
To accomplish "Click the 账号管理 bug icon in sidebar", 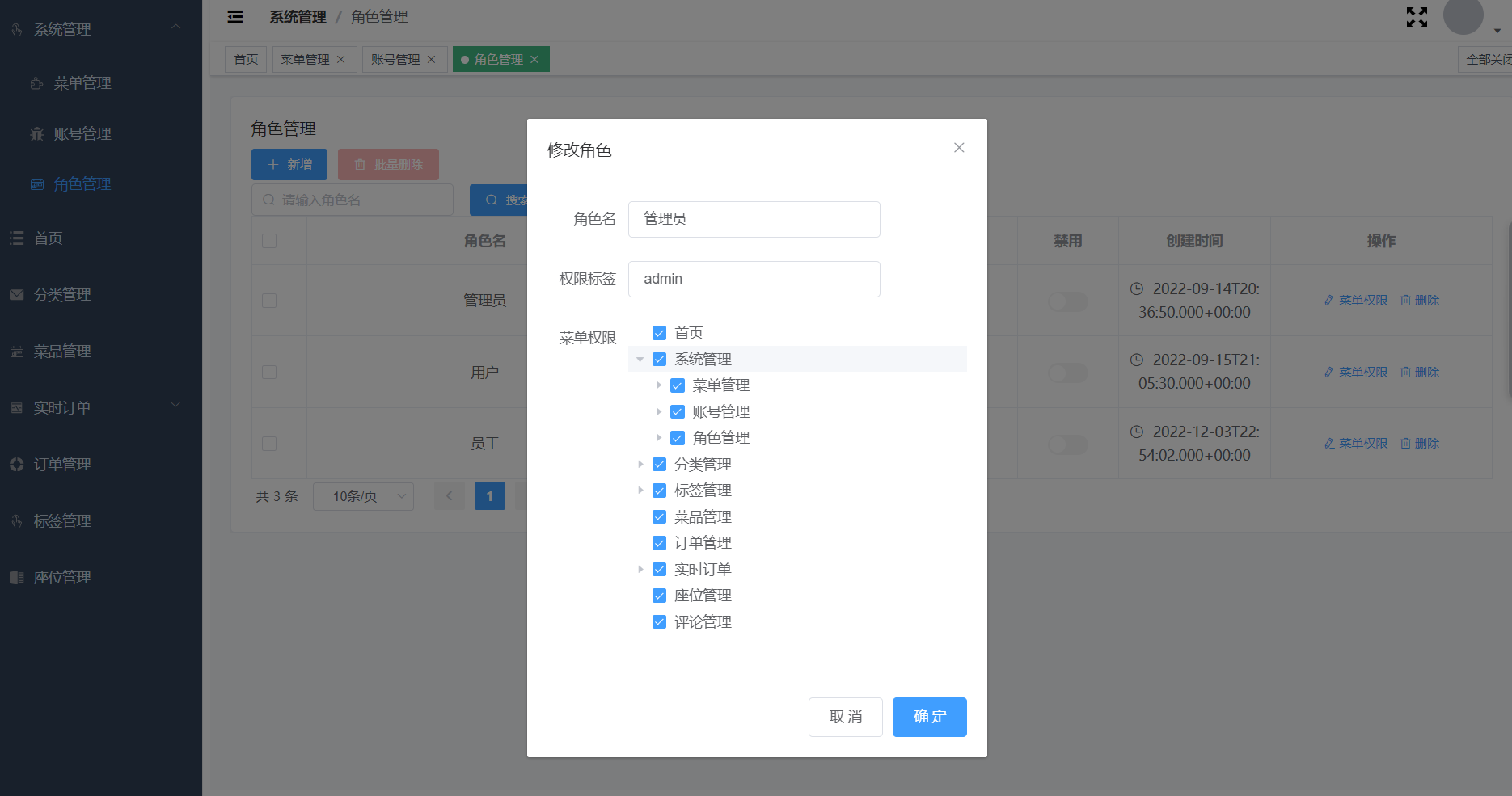I will click(x=36, y=134).
